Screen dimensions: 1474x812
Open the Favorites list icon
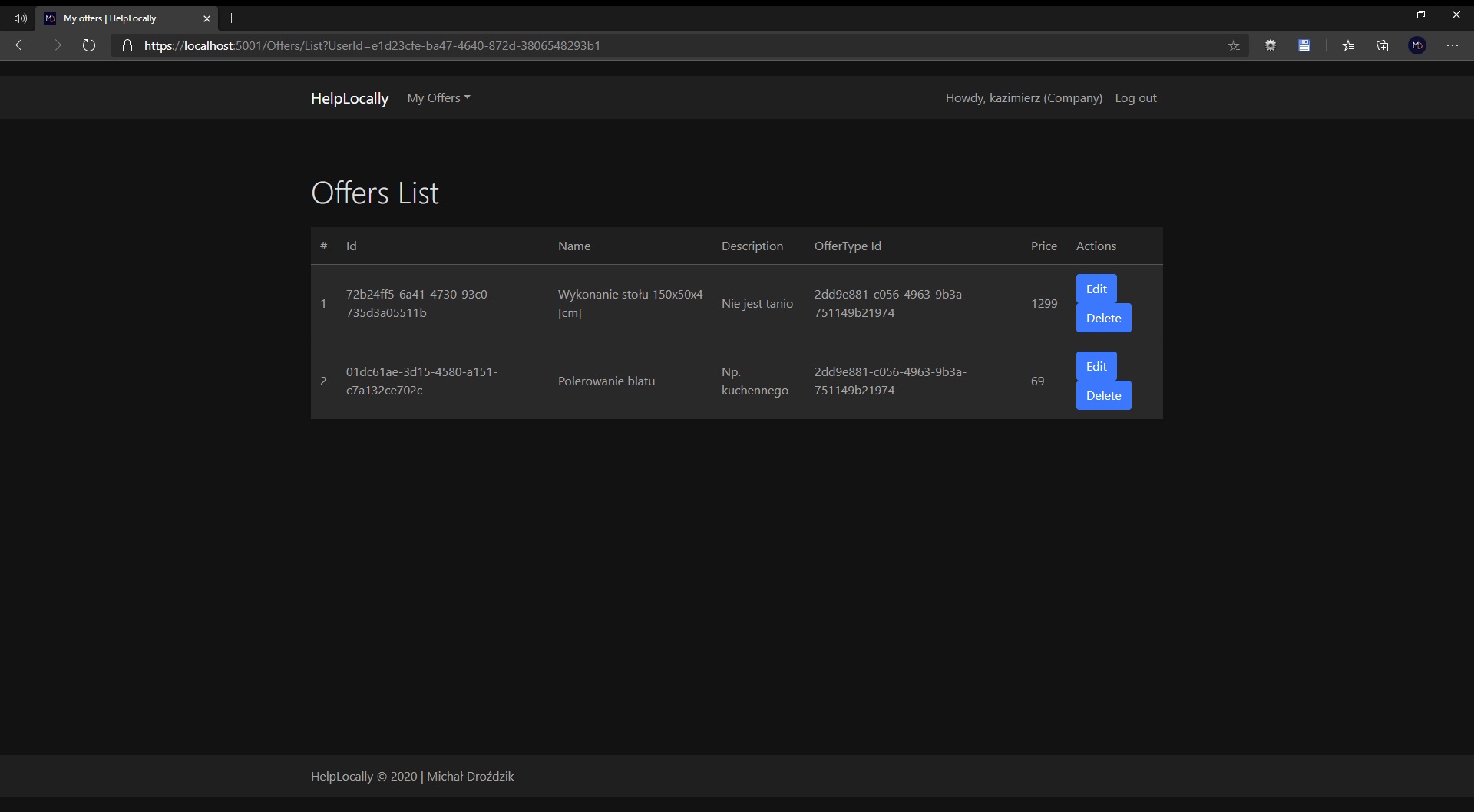point(1348,45)
